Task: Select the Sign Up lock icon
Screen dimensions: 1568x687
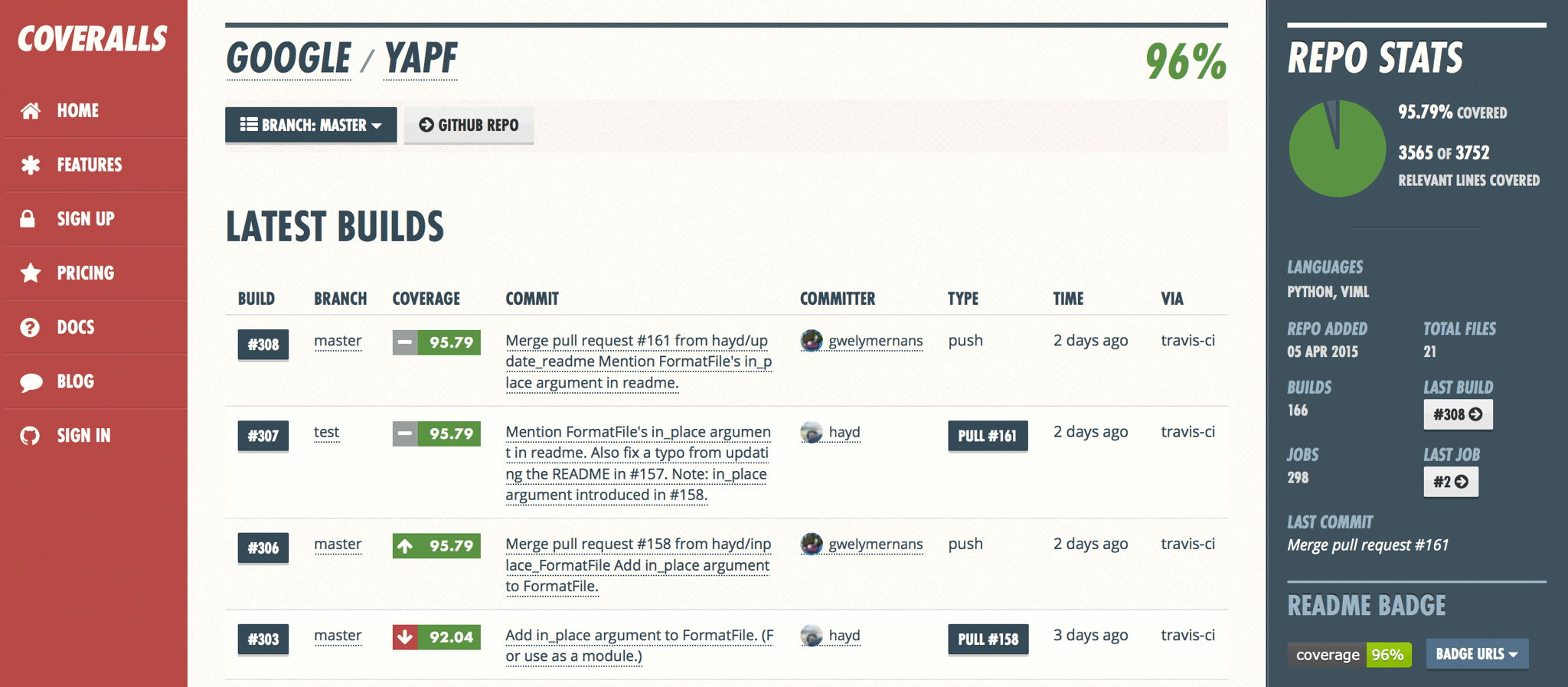Action: tap(28, 218)
